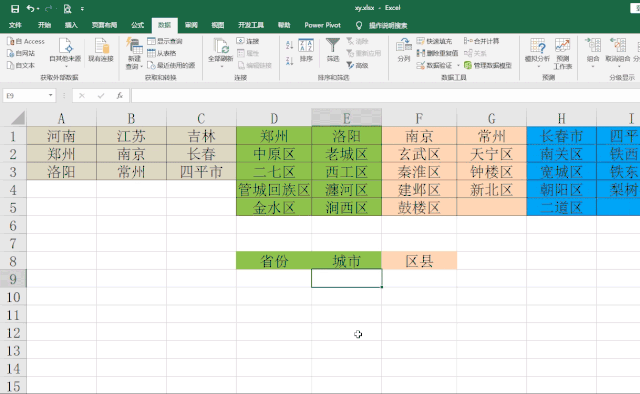Select the 城市 header cell
This screenshot has height=394, width=640.
click(347, 261)
